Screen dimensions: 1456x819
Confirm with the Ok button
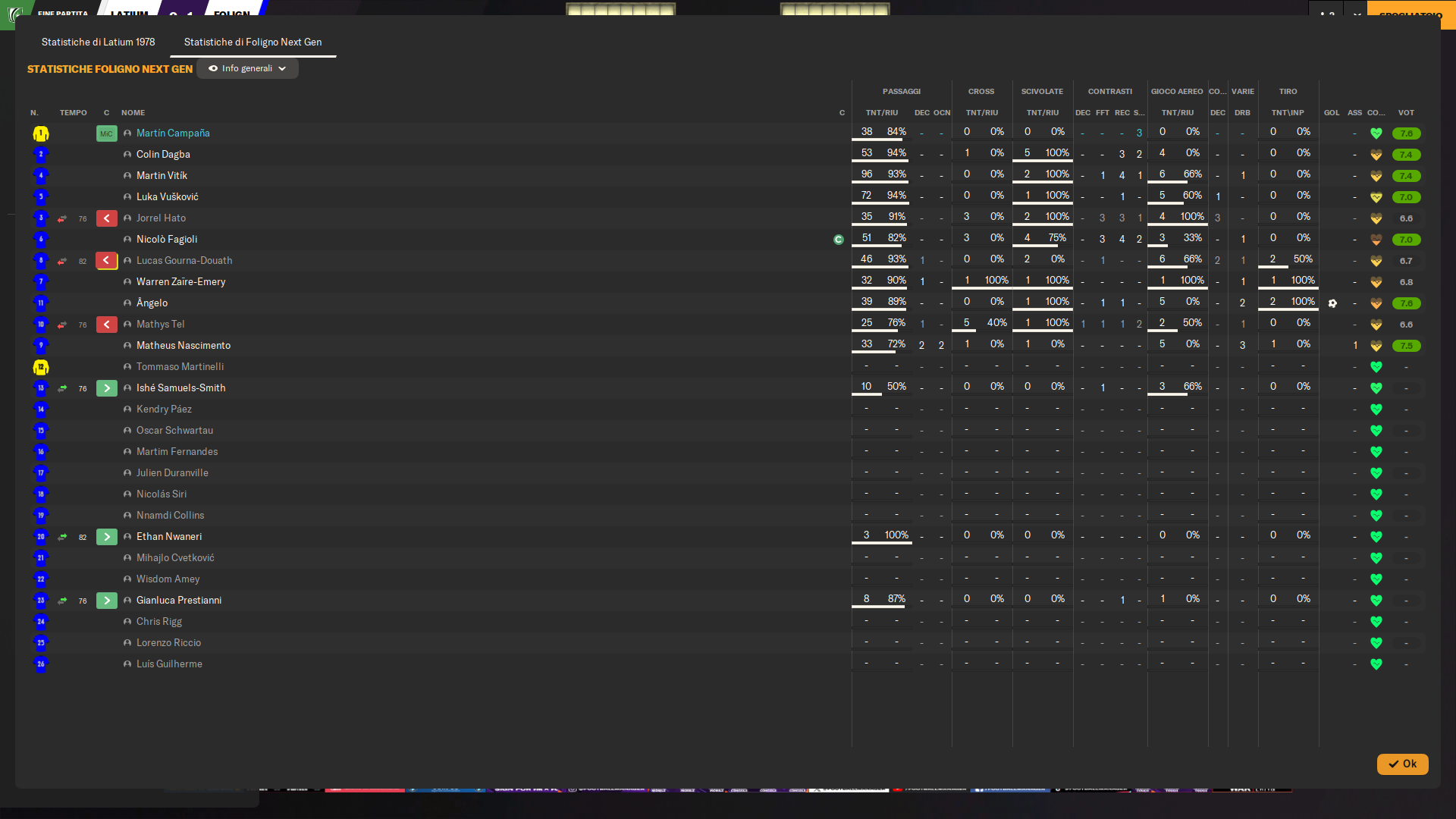click(1402, 764)
